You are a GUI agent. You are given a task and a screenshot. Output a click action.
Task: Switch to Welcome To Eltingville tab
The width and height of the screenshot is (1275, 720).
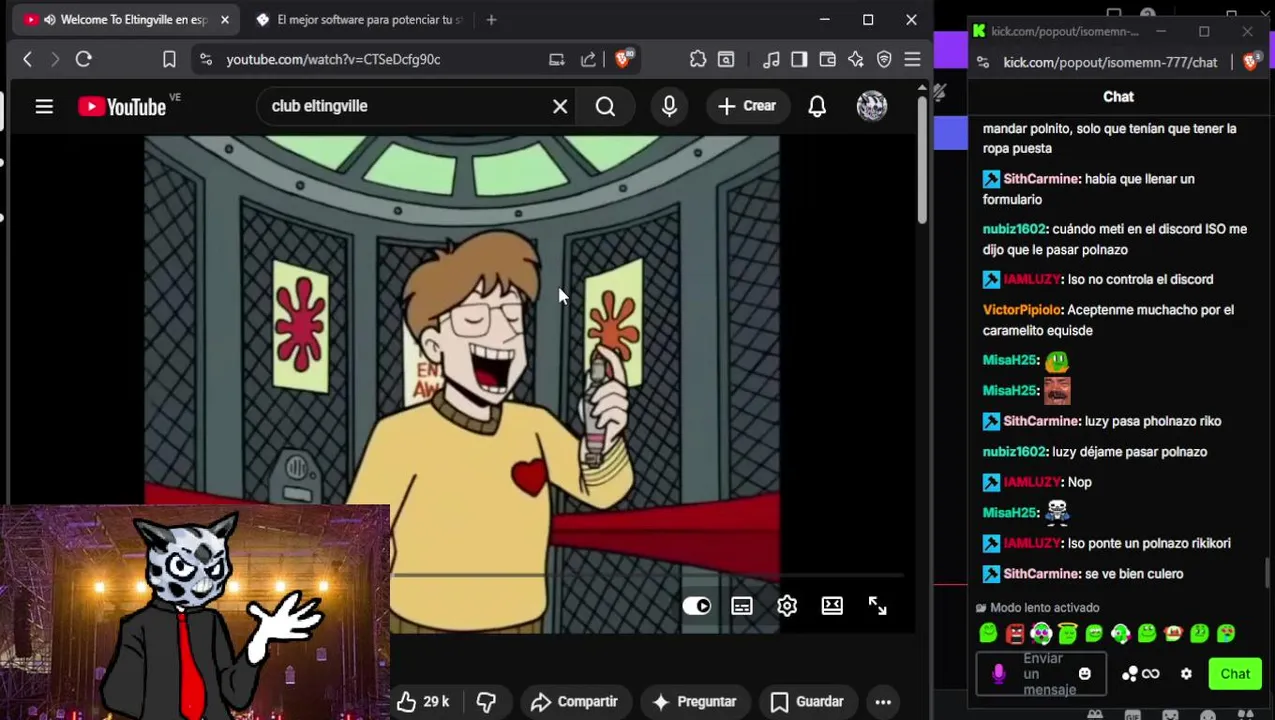tap(125, 20)
